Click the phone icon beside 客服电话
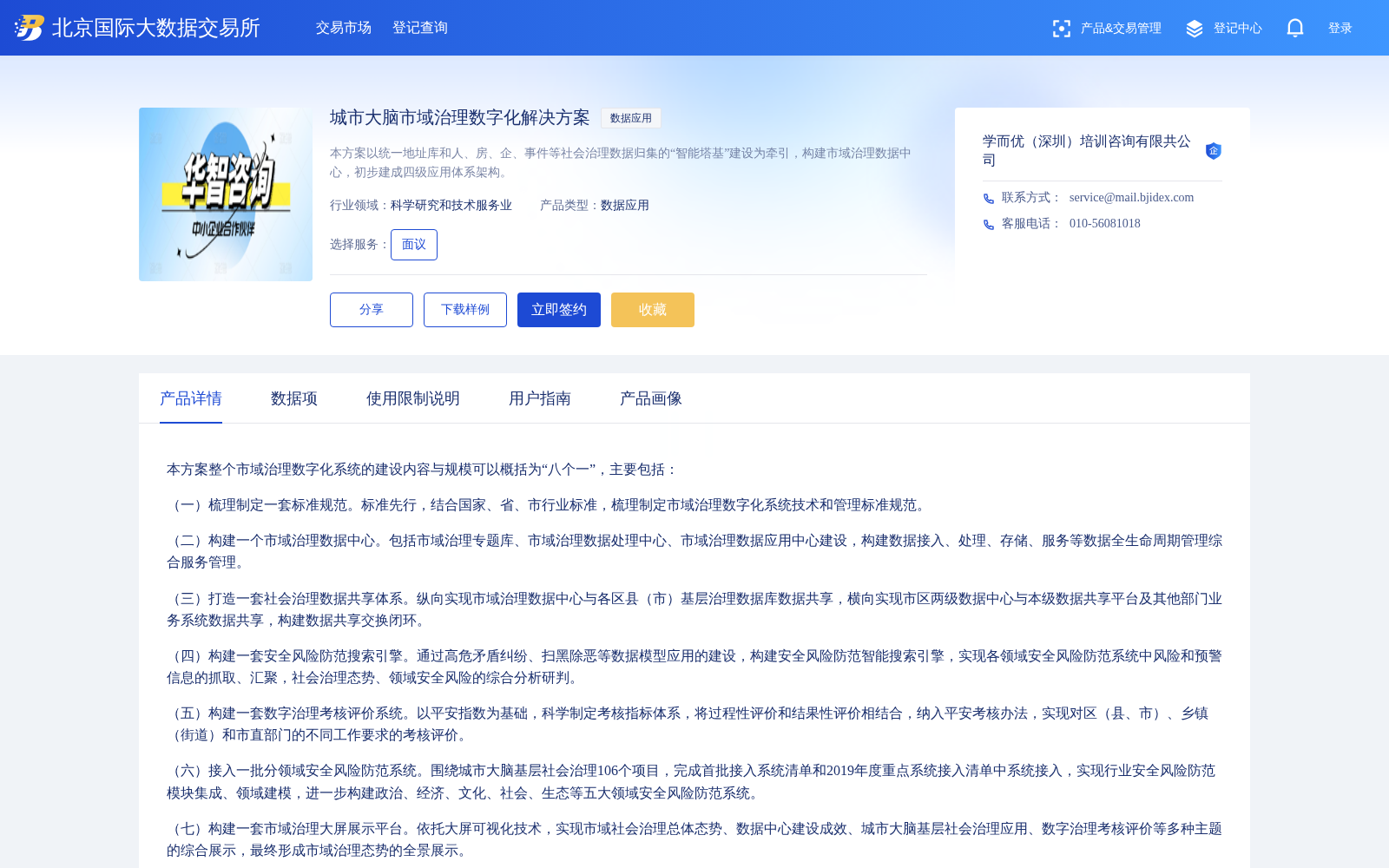This screenshot has width=1389, height=868. point(989,225)
